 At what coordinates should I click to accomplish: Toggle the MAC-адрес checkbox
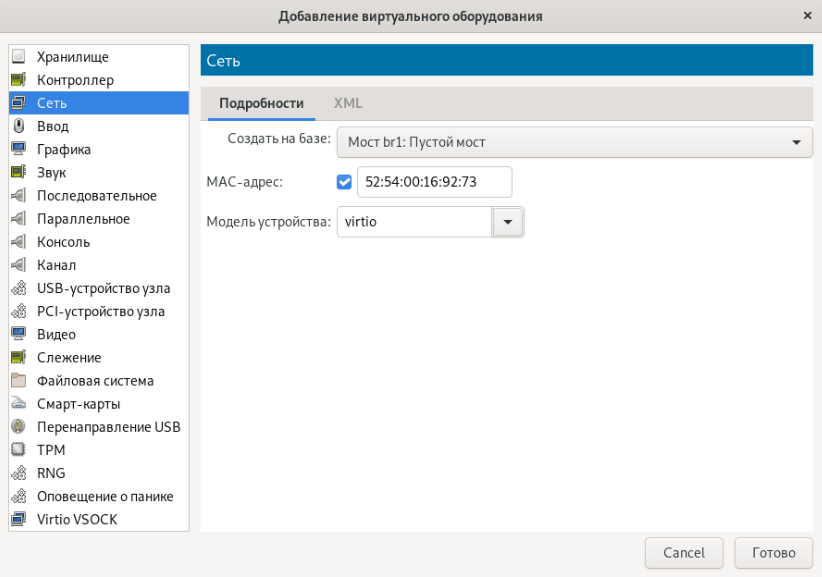(x=345, y=182)
